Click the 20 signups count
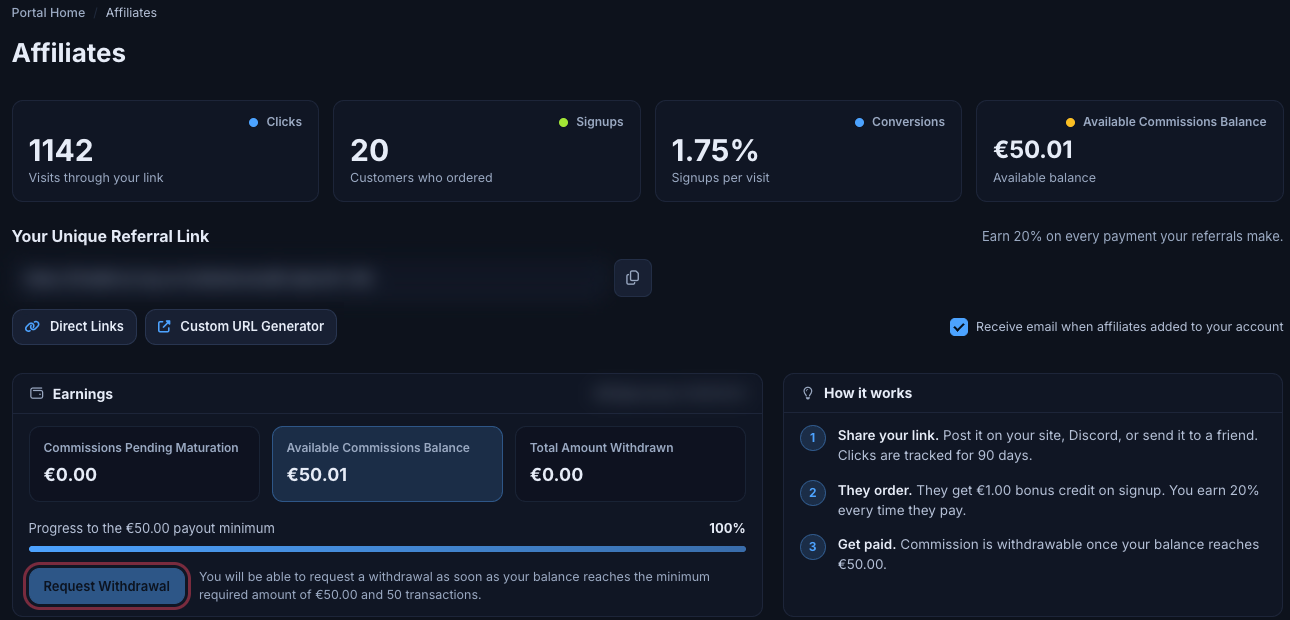The width and height of the screenshot is (1290, 620). coord(369,151)
